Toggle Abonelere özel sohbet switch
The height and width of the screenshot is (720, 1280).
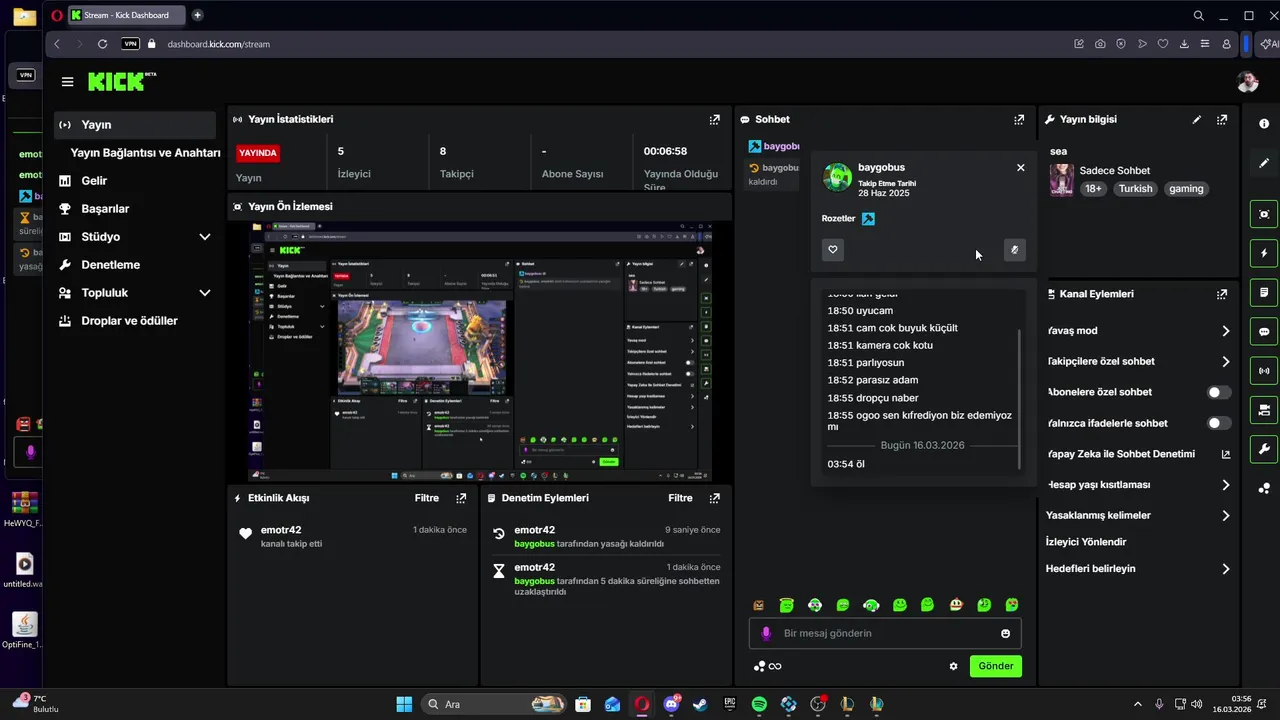click(1219, 392)
